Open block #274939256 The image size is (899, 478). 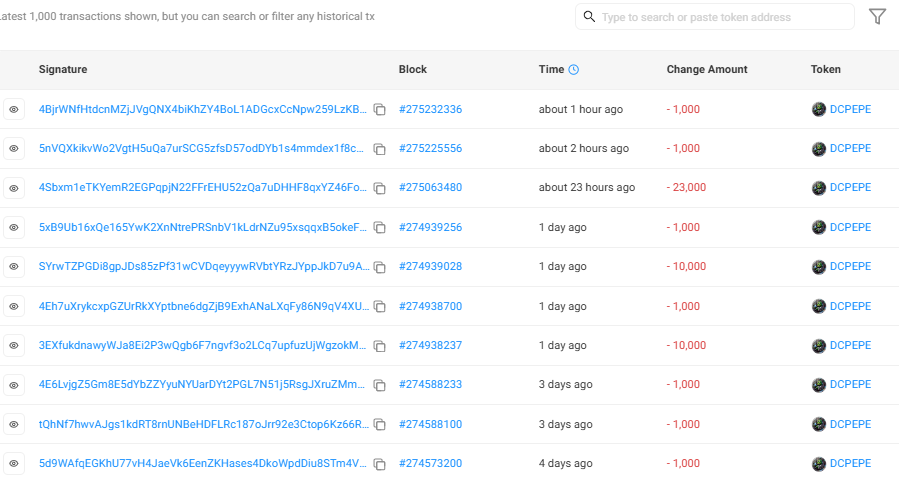pos(431,227)
